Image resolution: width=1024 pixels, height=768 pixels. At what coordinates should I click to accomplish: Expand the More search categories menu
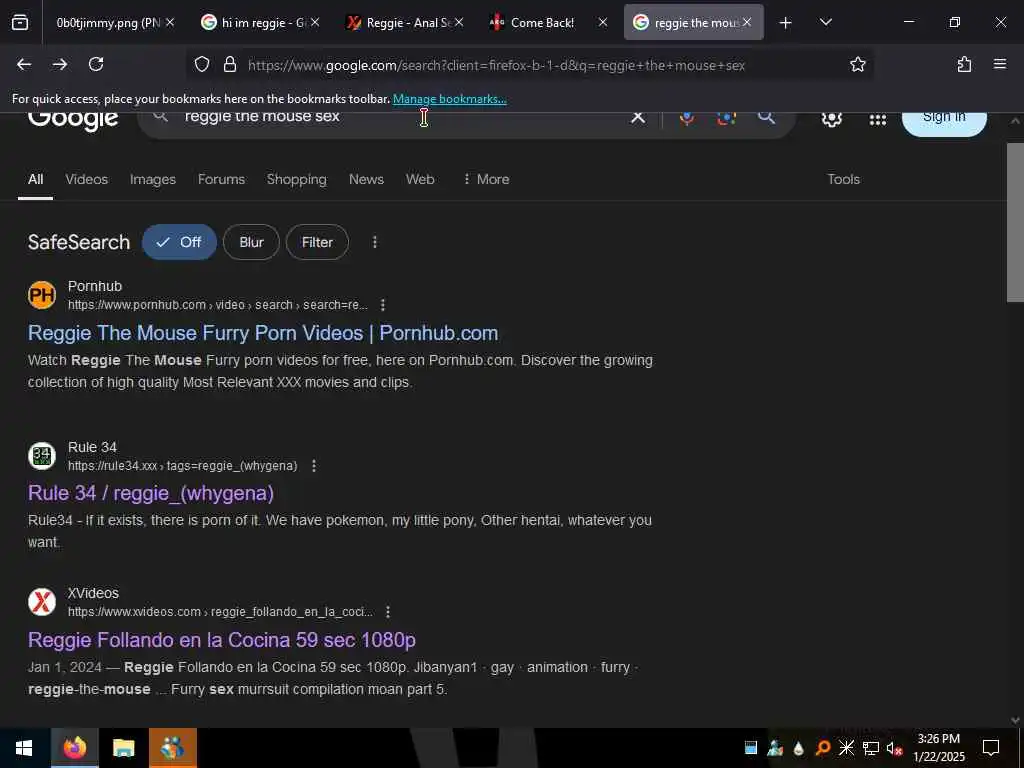pyautogui.click(x=486, y=179)
